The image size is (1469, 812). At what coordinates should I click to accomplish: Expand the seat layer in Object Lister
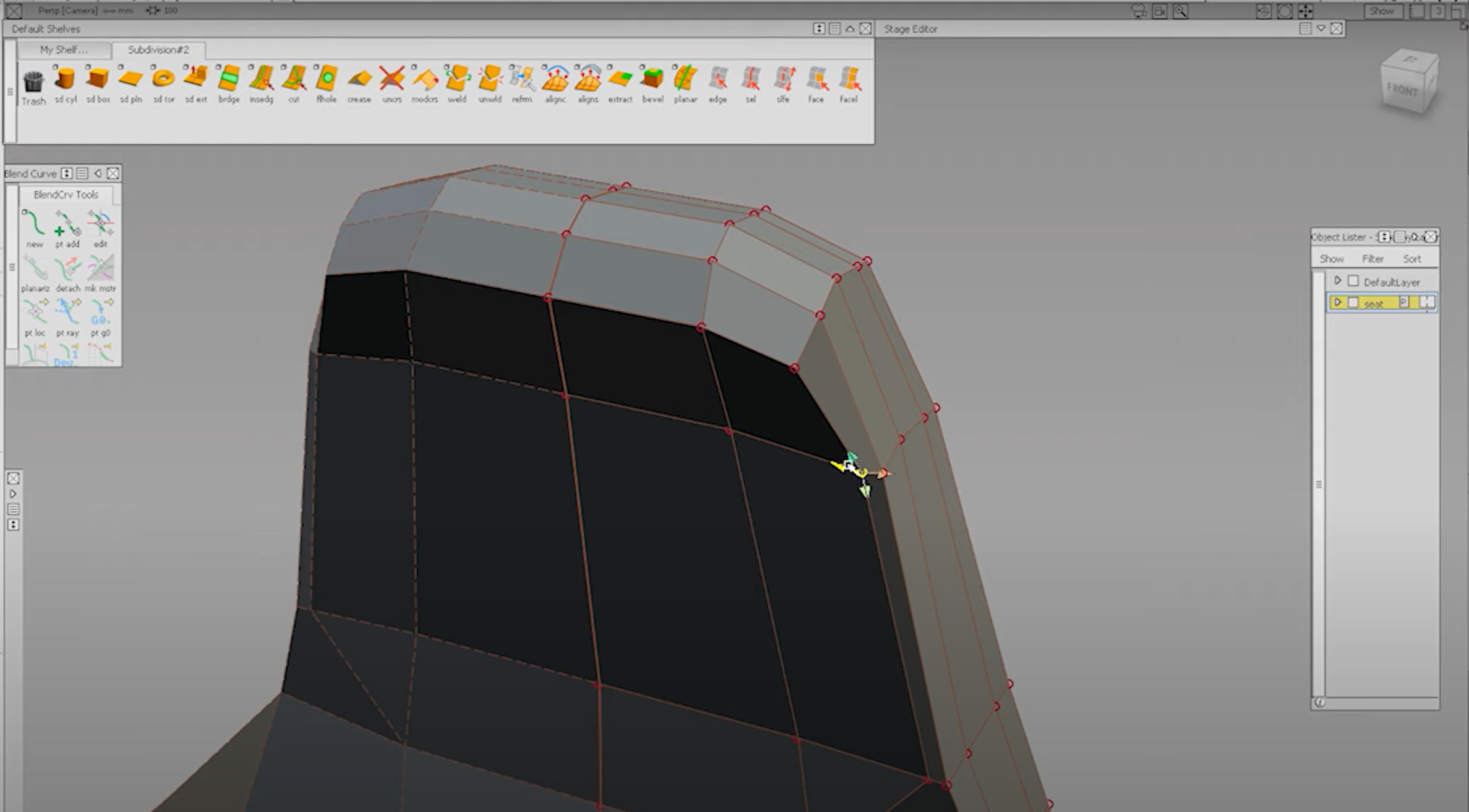coord(1338,302)
